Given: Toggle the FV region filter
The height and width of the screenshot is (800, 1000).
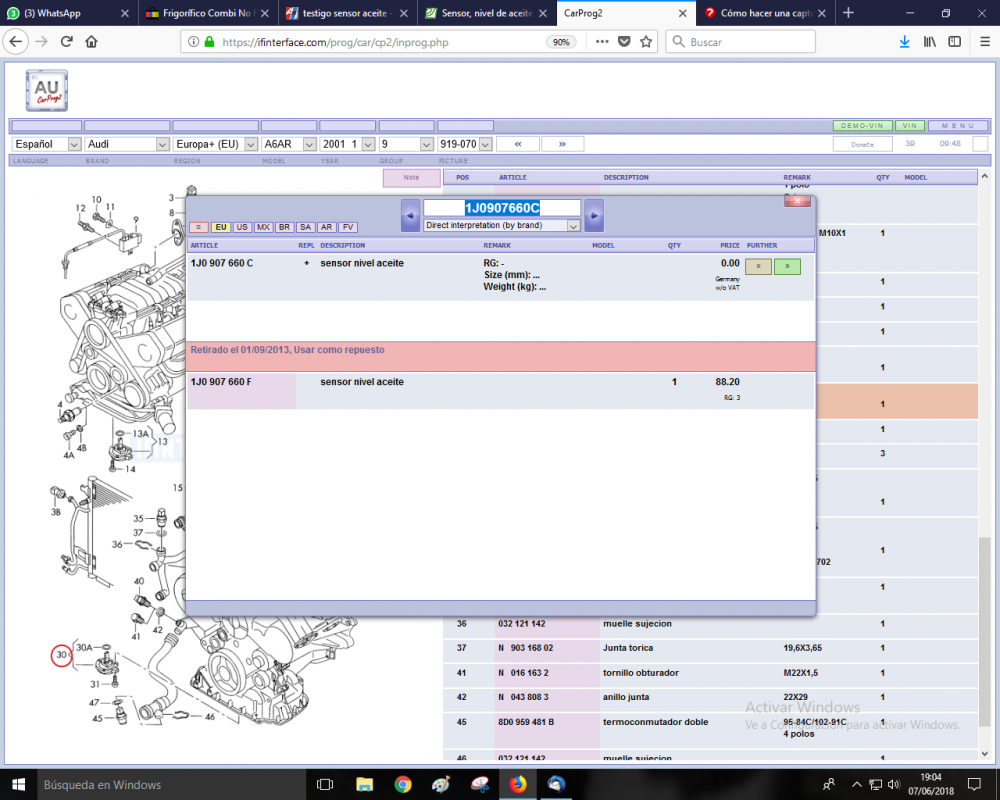Looking at the screenshot, I should pyautogui.click(x=348, y=227).
